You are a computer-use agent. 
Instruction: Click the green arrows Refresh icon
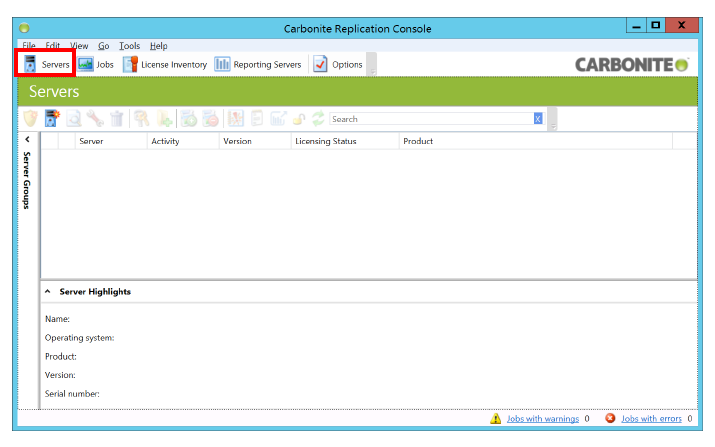[x=318, y=119]
